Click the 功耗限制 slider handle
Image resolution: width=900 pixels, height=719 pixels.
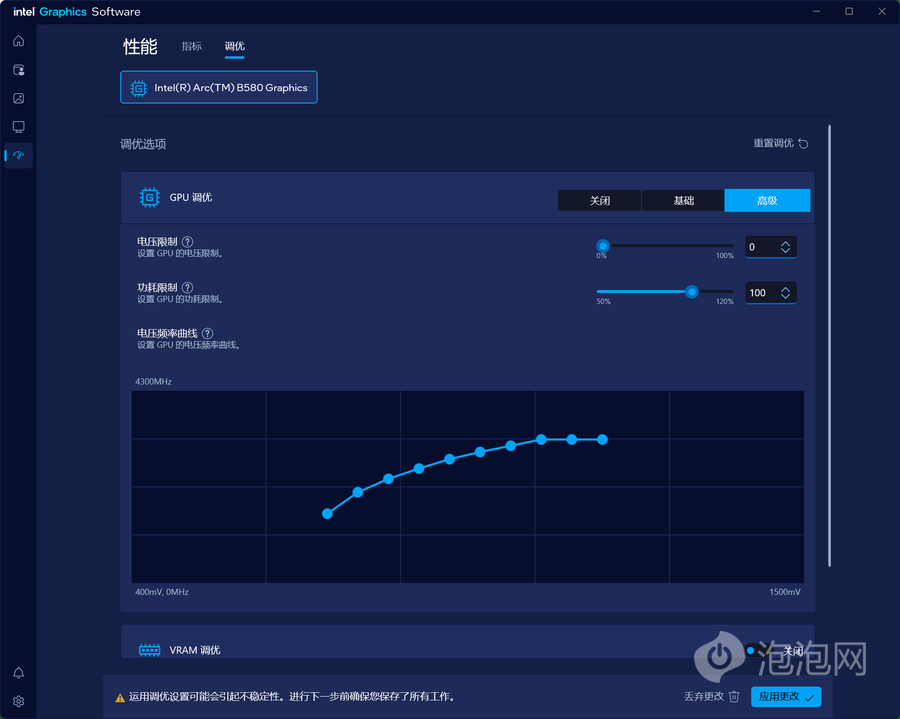692,292
